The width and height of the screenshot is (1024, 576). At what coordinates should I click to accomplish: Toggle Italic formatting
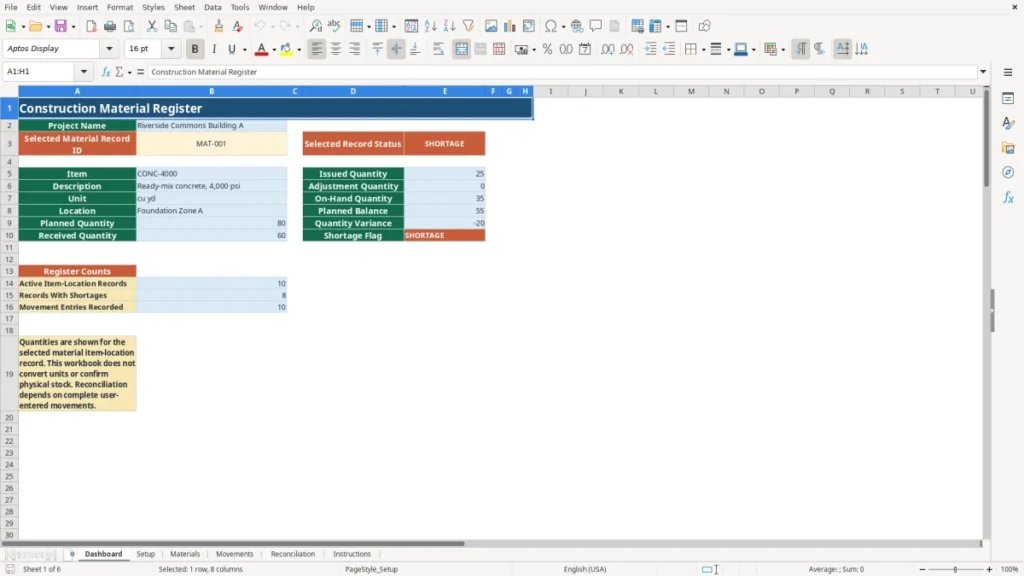coord(214,49)
